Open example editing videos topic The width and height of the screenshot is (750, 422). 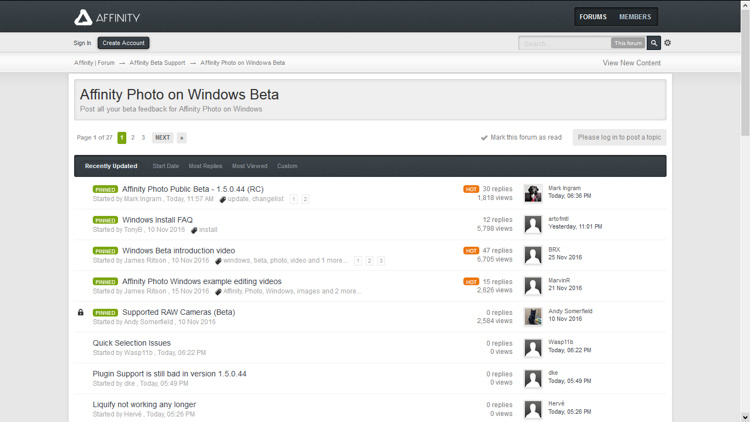pyautogui.click(x=202, y=281)
